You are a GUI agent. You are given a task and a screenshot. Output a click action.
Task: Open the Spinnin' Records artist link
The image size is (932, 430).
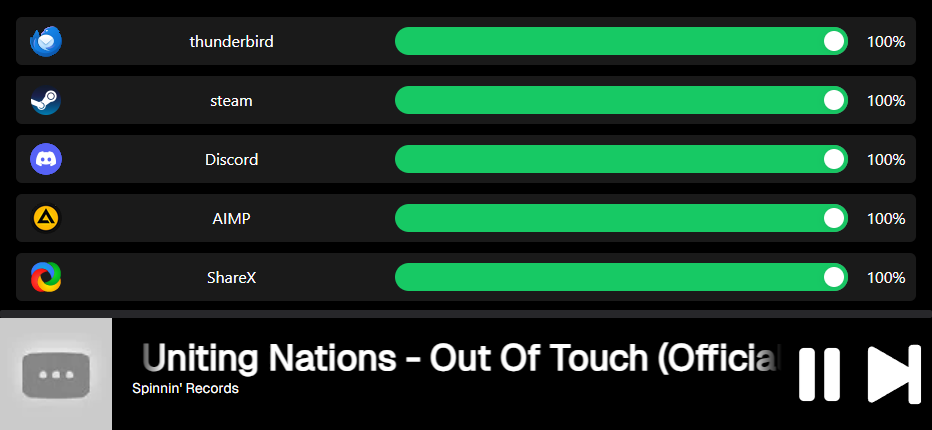[x=185, y=388]
